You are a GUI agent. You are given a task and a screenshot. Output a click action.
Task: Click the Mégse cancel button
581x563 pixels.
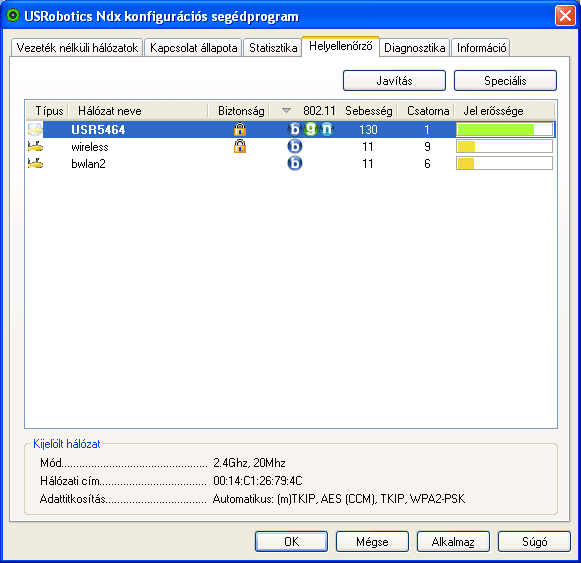coord(372,542)
